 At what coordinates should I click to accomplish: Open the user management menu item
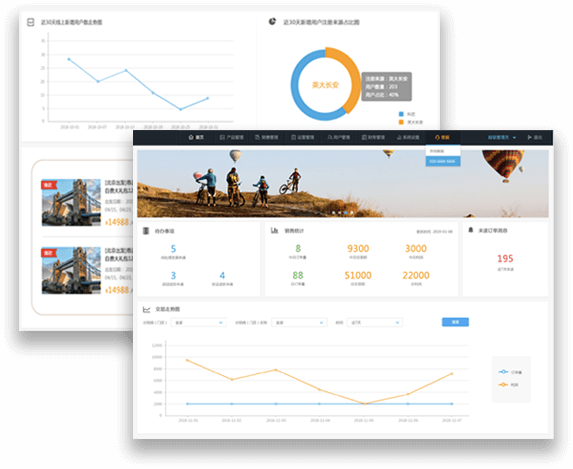pyautogui.click(x=338, y=137)
